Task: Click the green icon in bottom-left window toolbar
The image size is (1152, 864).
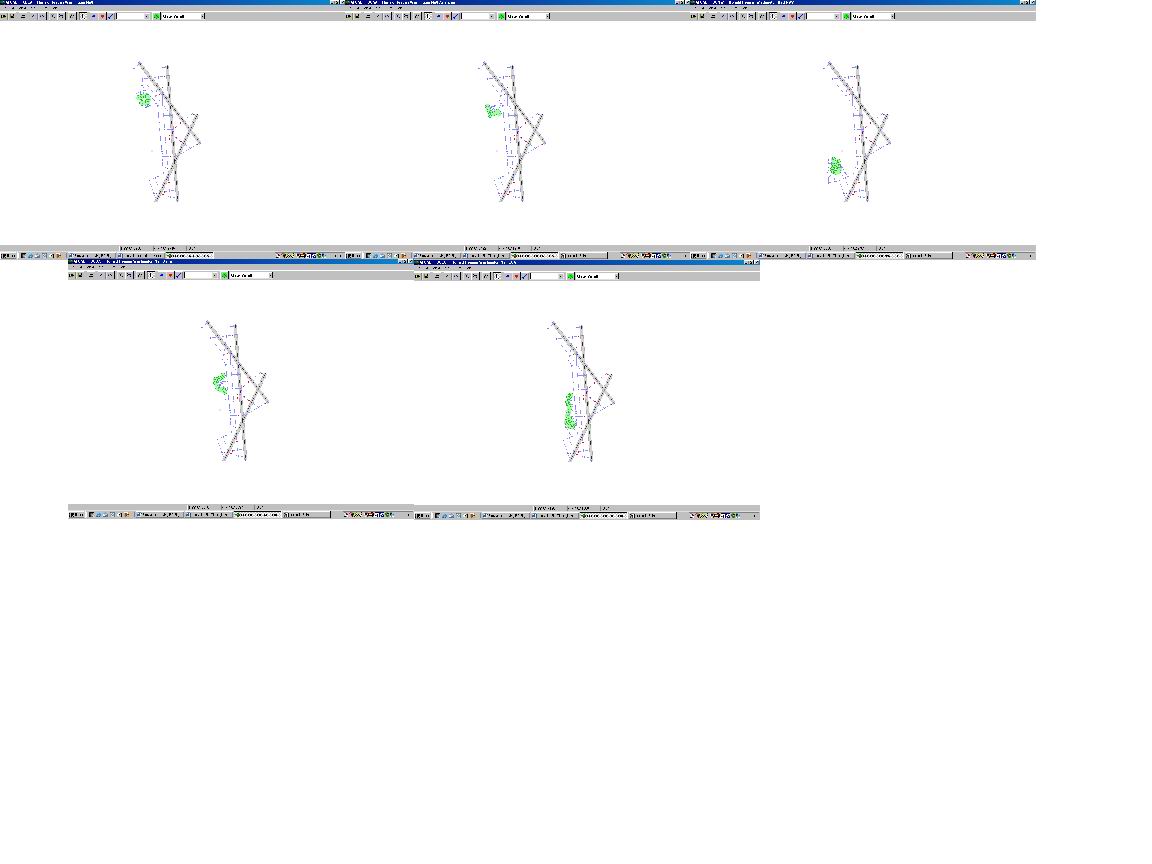Action: (x=226, y=275)
